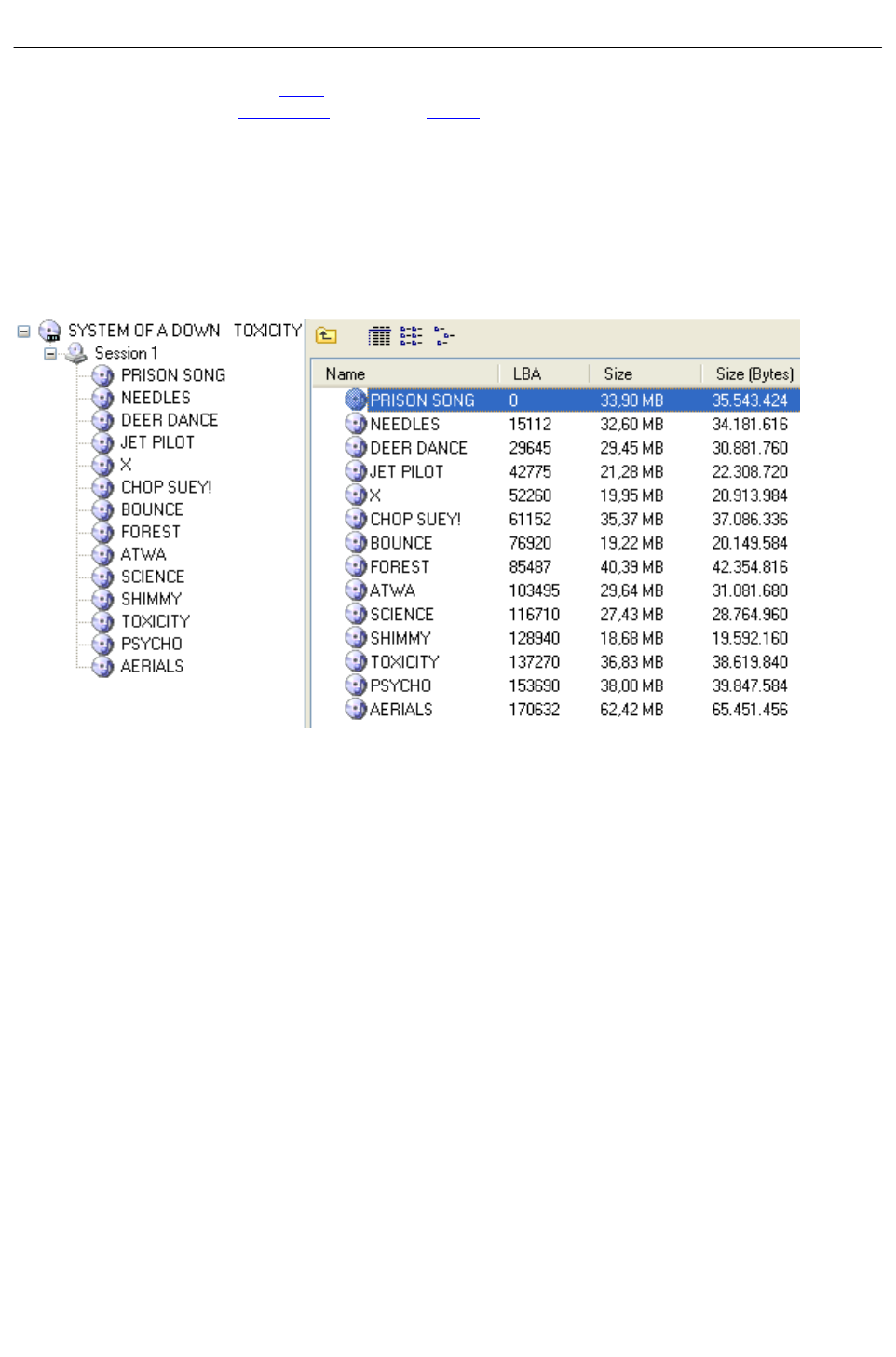Select JET PILOT name in the file list
The width and height of the screenshot is (896, 1357).
coord(407,471)
